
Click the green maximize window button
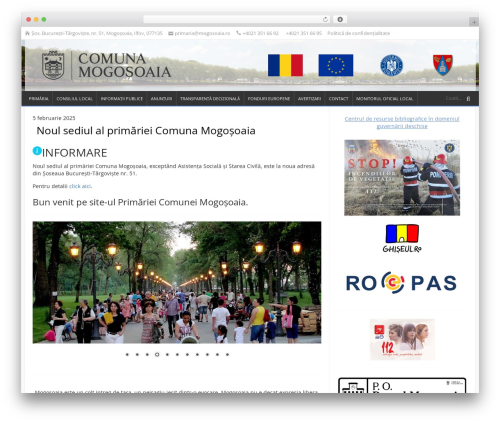pyautogui.click(x=44, y=19)
